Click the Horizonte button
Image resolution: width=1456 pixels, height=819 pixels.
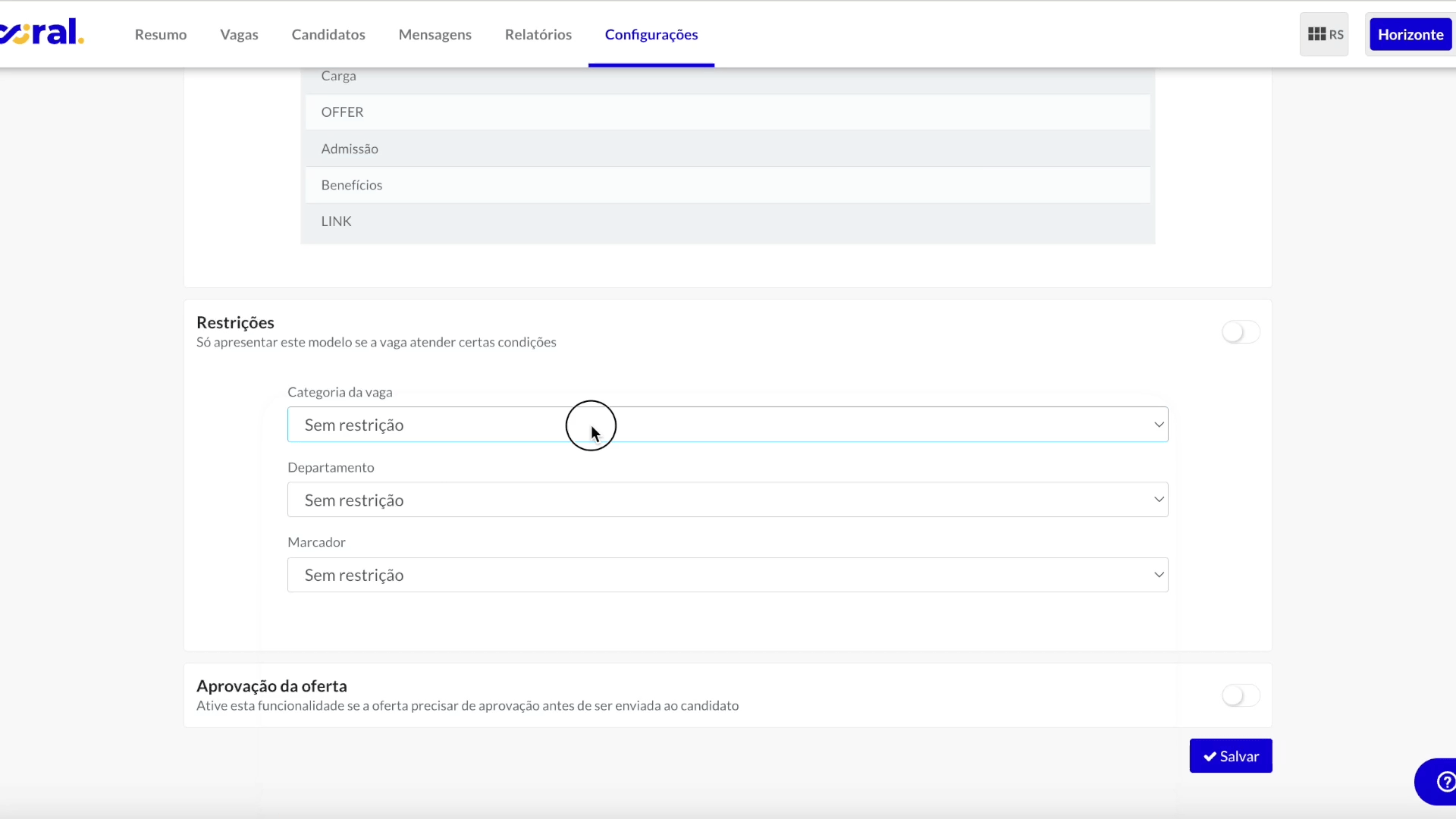1410,34
